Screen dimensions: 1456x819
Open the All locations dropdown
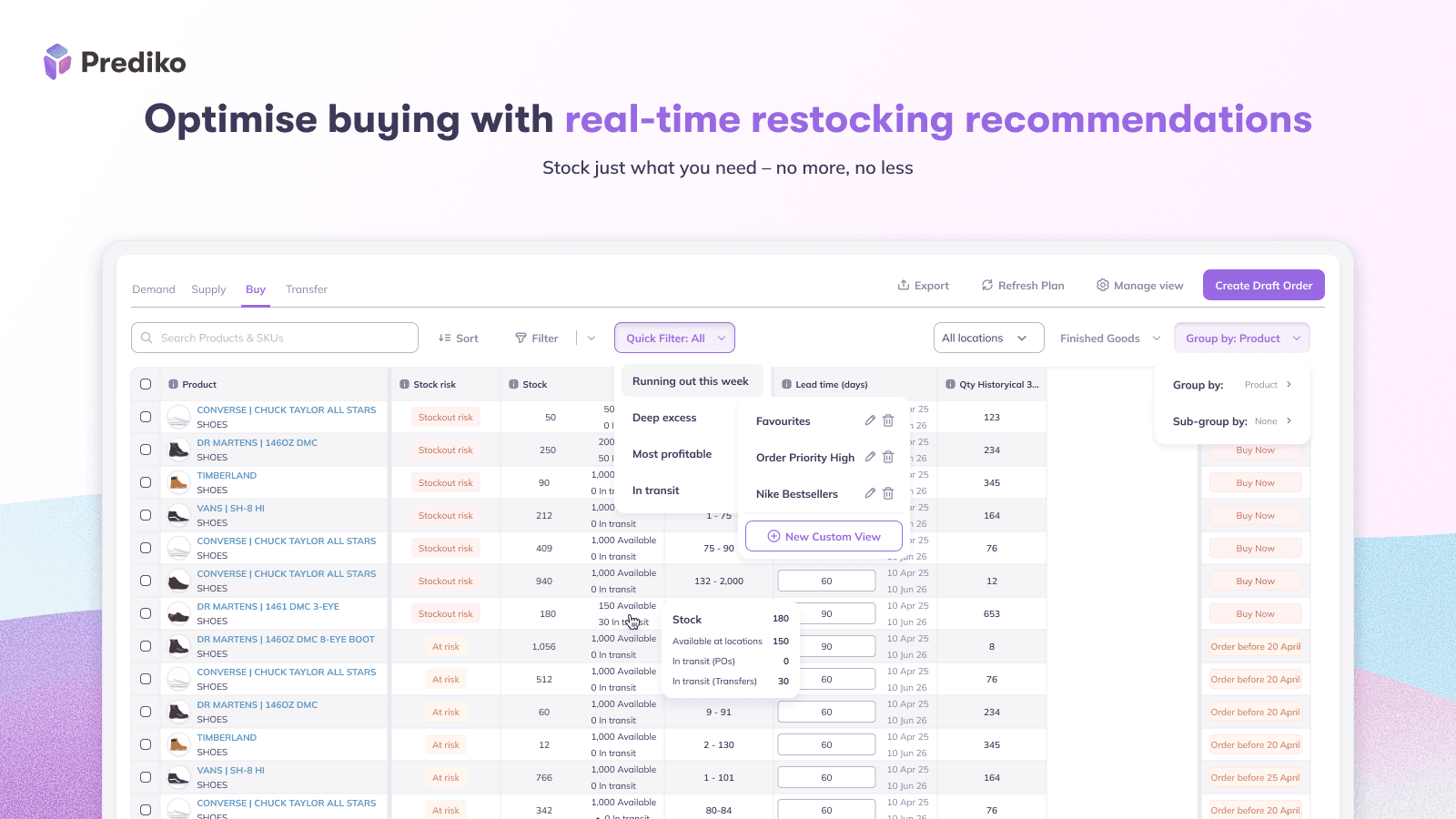[988, 338]
